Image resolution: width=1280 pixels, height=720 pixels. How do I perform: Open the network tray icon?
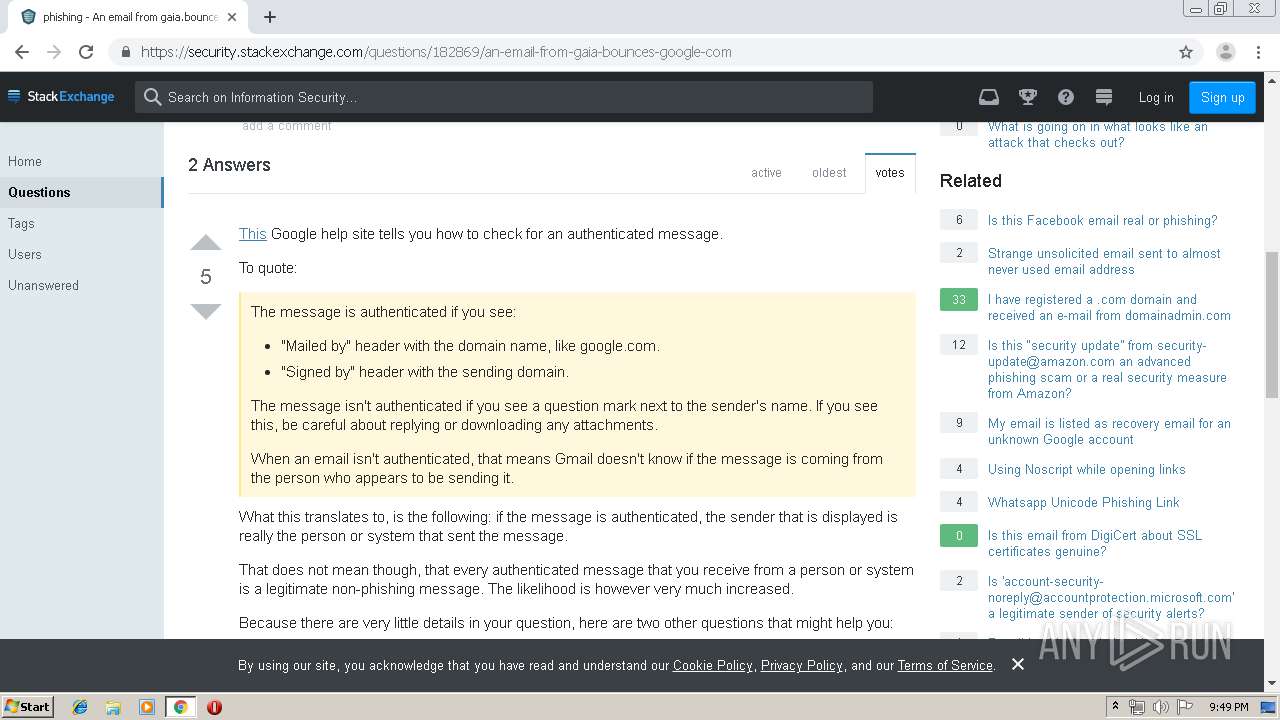click(x=1138, y=707)
